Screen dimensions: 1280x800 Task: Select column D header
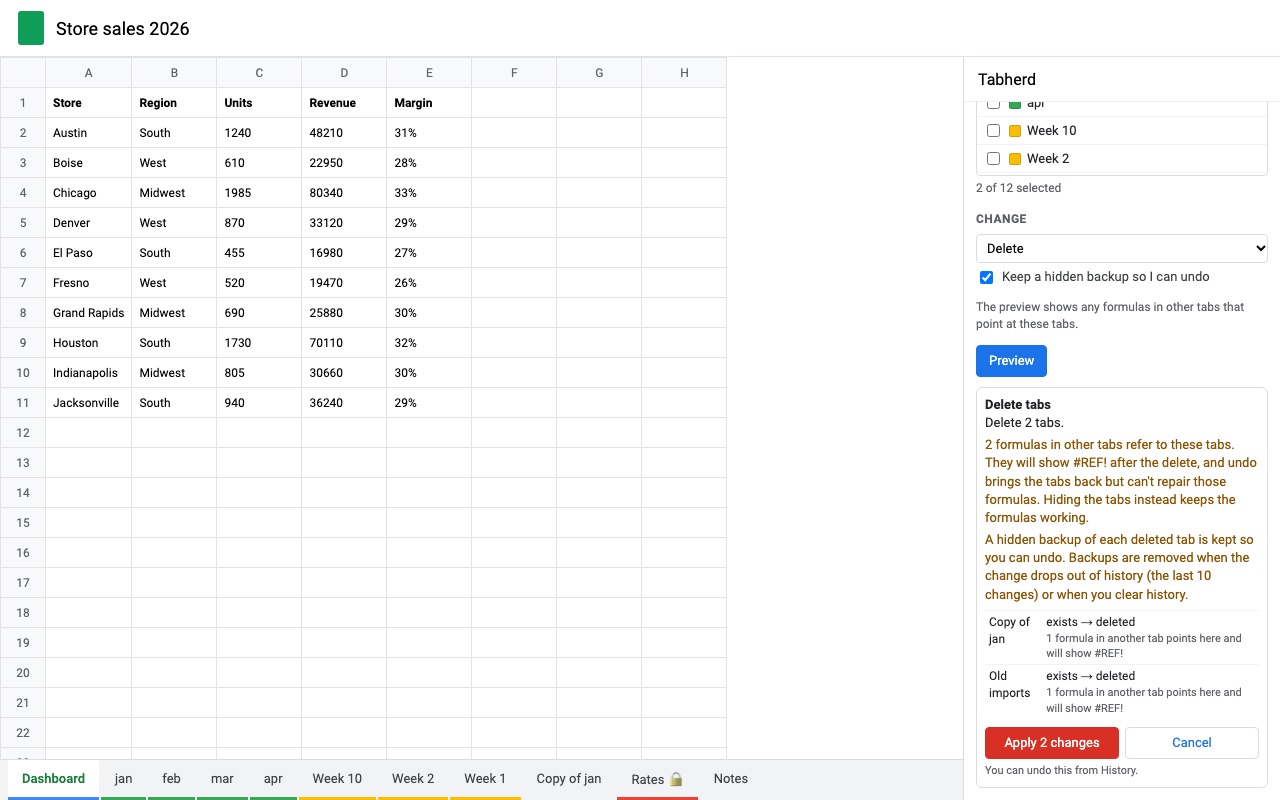(344, 73)
